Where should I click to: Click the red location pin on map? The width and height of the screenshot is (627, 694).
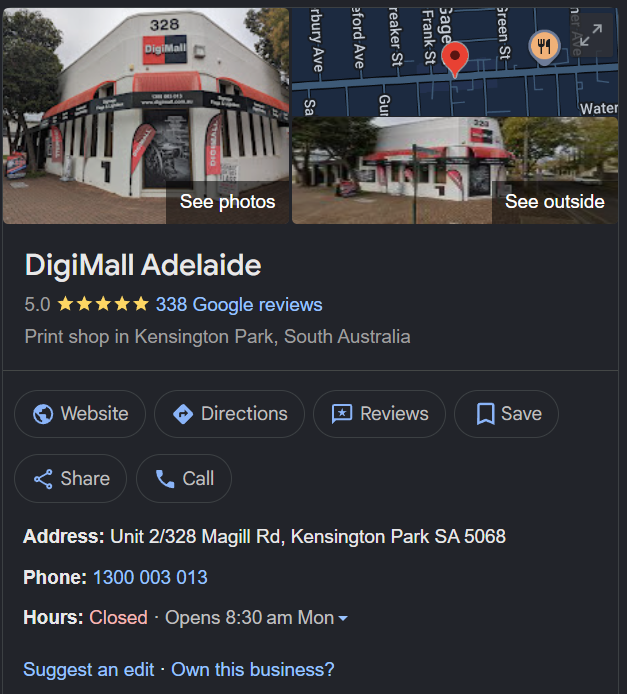pyautogui.click(x=455, y=60)
